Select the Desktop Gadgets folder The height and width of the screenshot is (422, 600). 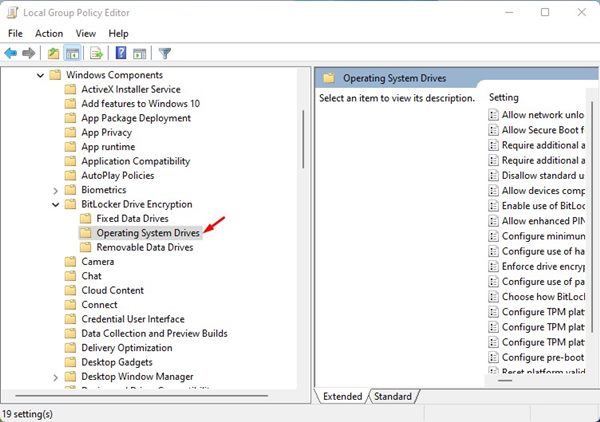pos(117,362)
